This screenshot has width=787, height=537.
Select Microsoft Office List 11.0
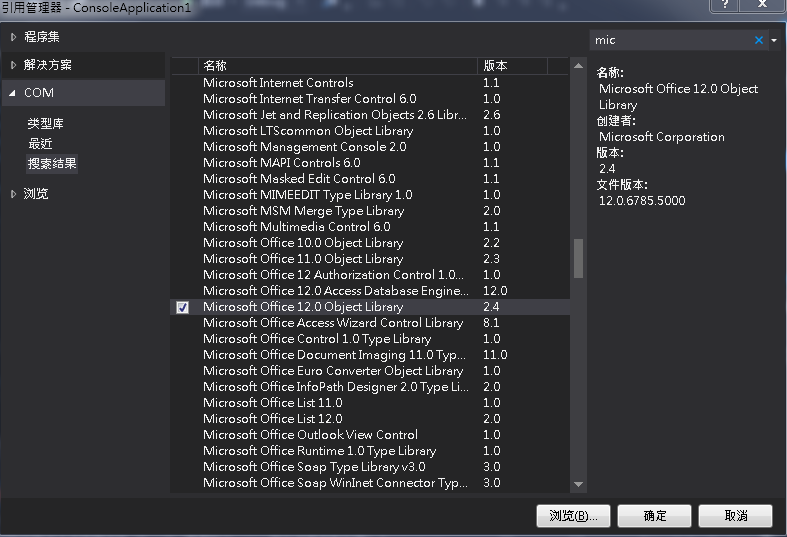370,403
